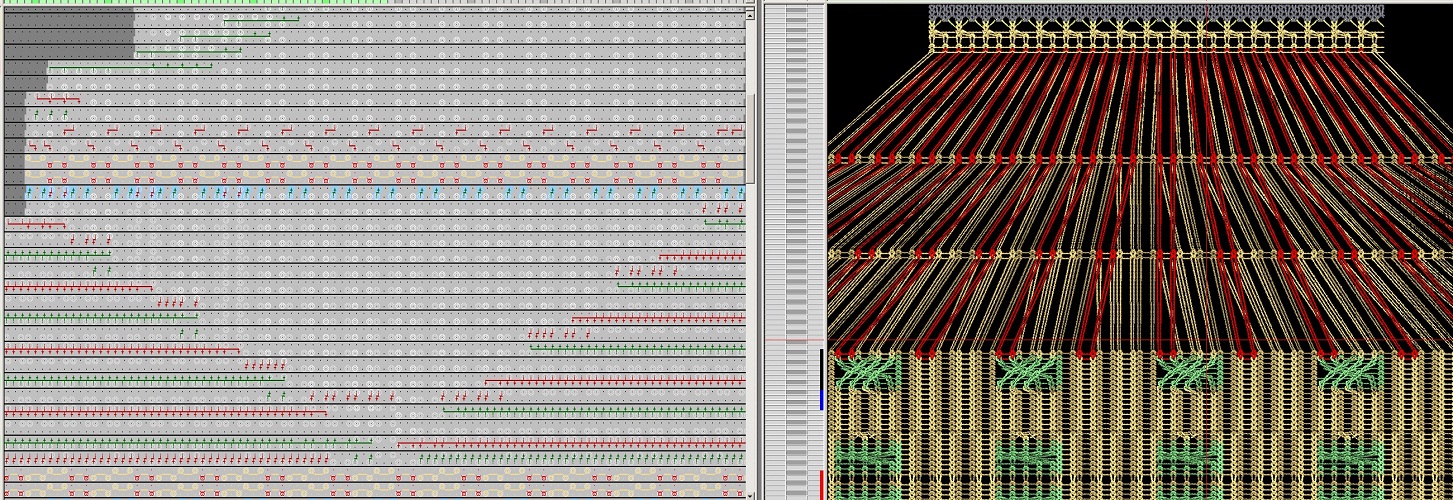
Task: Select the topmost green knit line in technical view
Action: click(x=261, y=19)
